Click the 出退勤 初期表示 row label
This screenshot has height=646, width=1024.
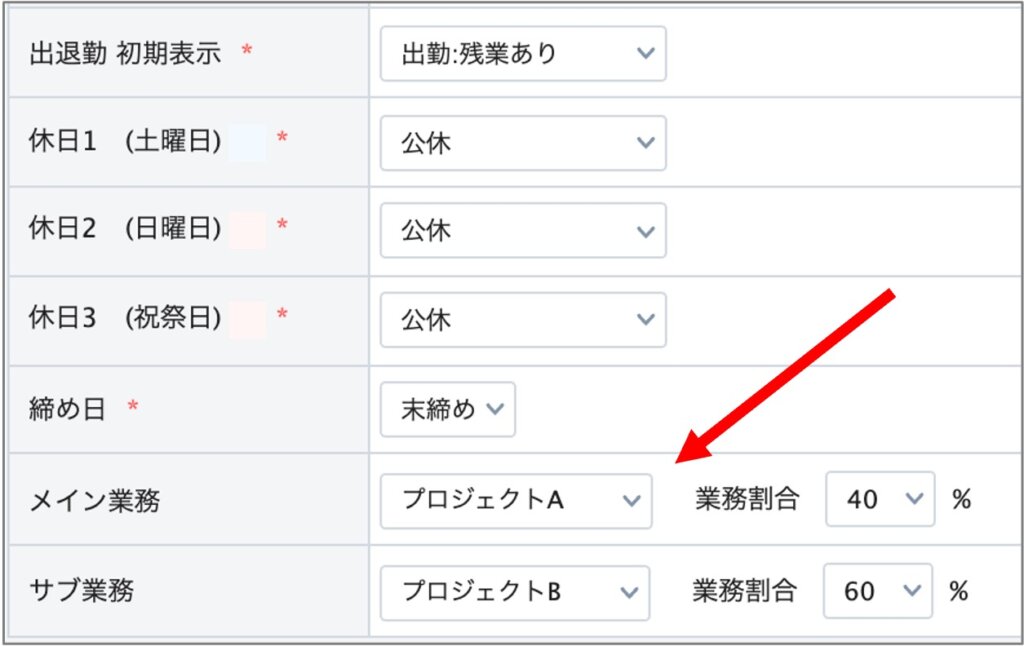pos(125,54)
